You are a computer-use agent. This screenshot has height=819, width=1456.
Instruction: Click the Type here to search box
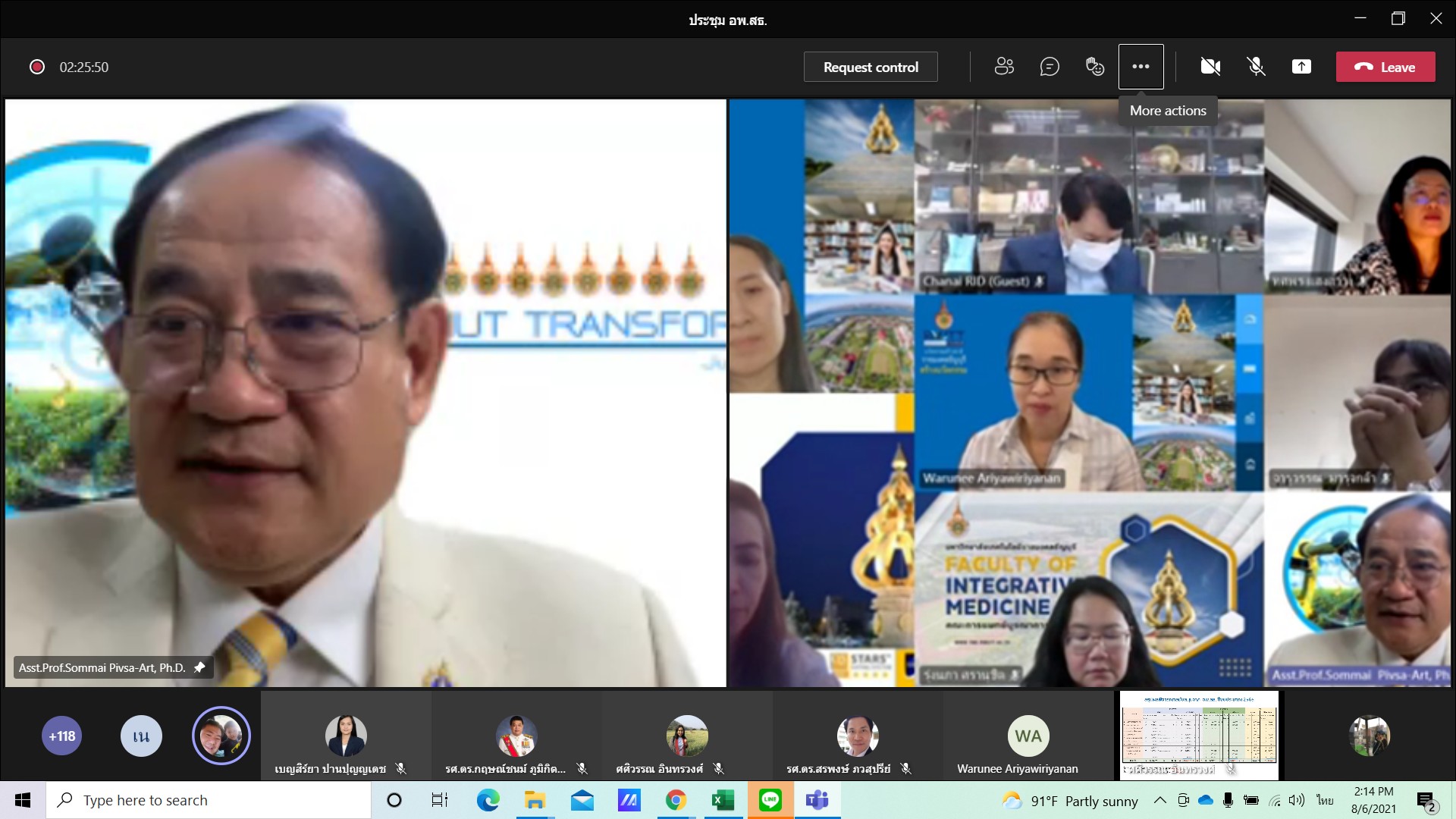pyautogui.click(x=209, y=800)
